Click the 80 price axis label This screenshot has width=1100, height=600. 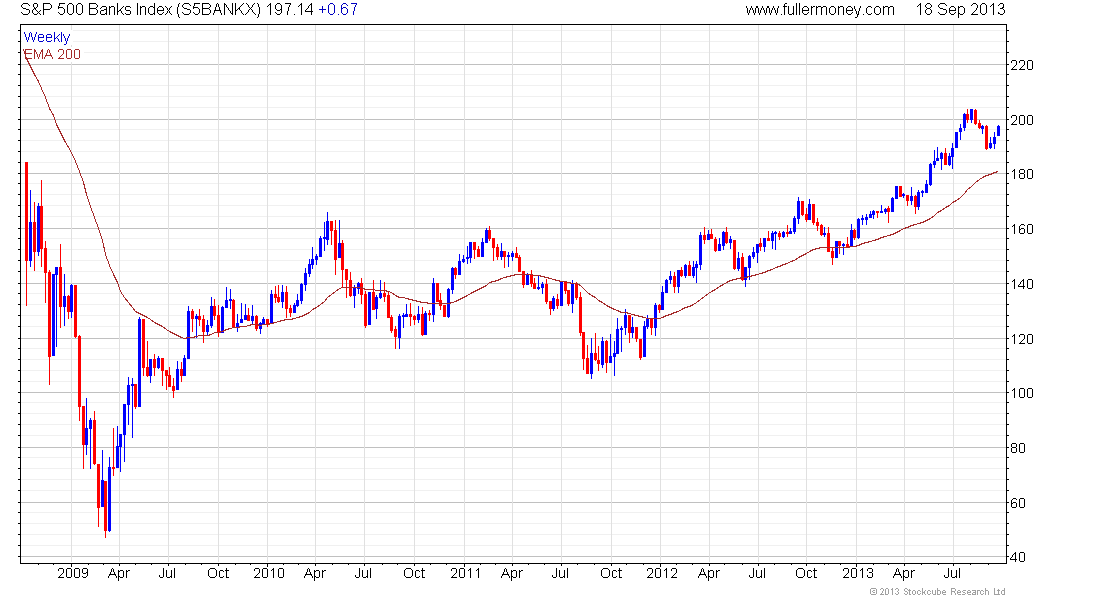click(x=1017, y=448)
